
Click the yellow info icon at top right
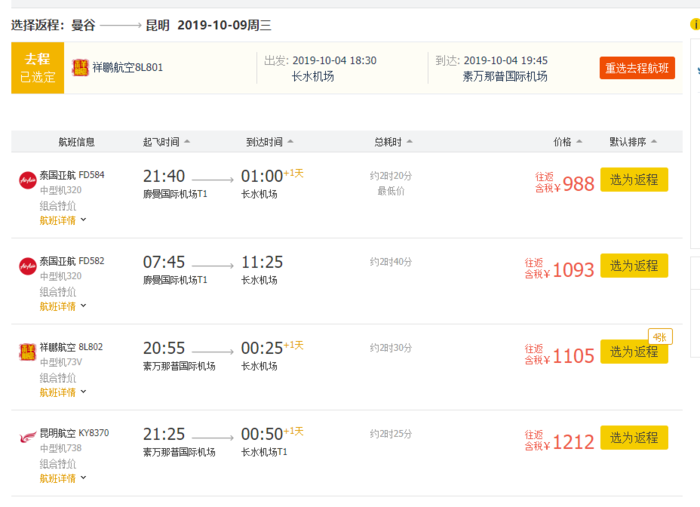point(695,23)
